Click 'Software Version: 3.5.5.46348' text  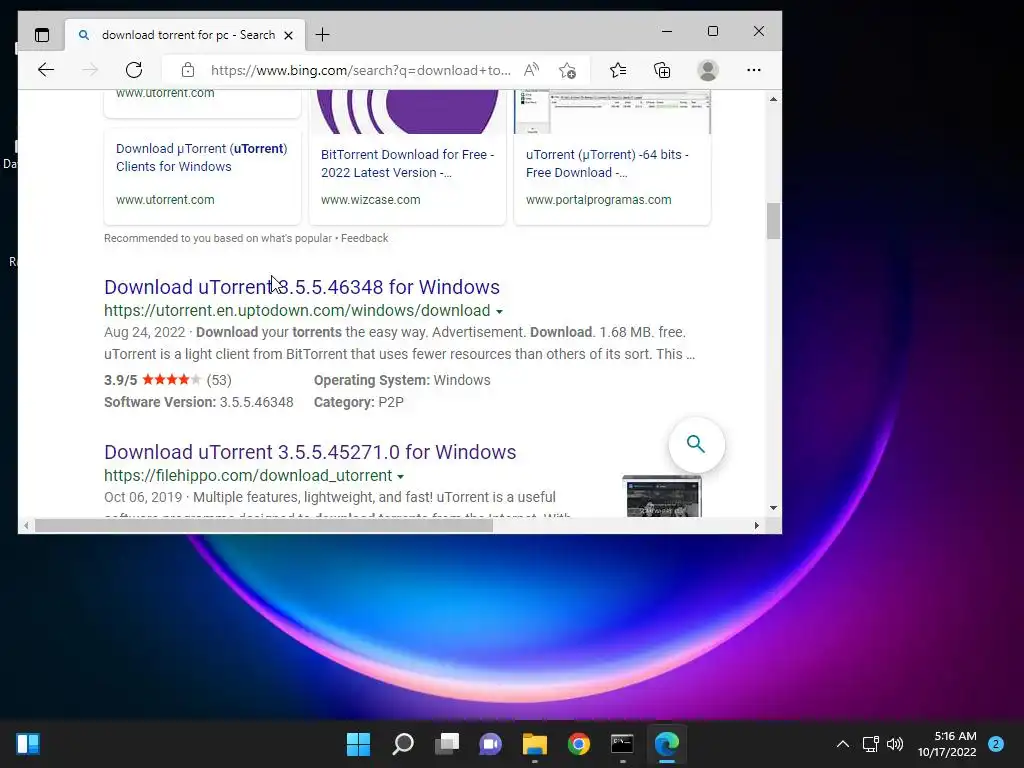(199, 402)
